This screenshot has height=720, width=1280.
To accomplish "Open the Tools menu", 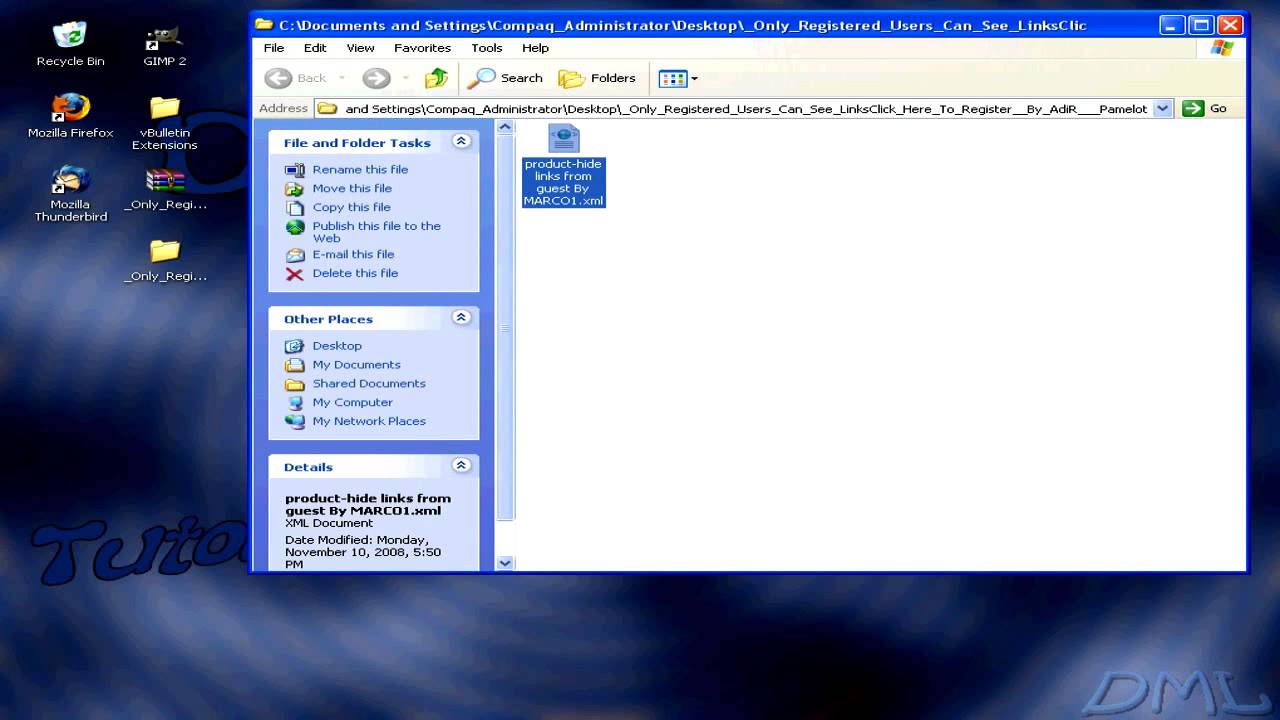I will coord(487,47).
